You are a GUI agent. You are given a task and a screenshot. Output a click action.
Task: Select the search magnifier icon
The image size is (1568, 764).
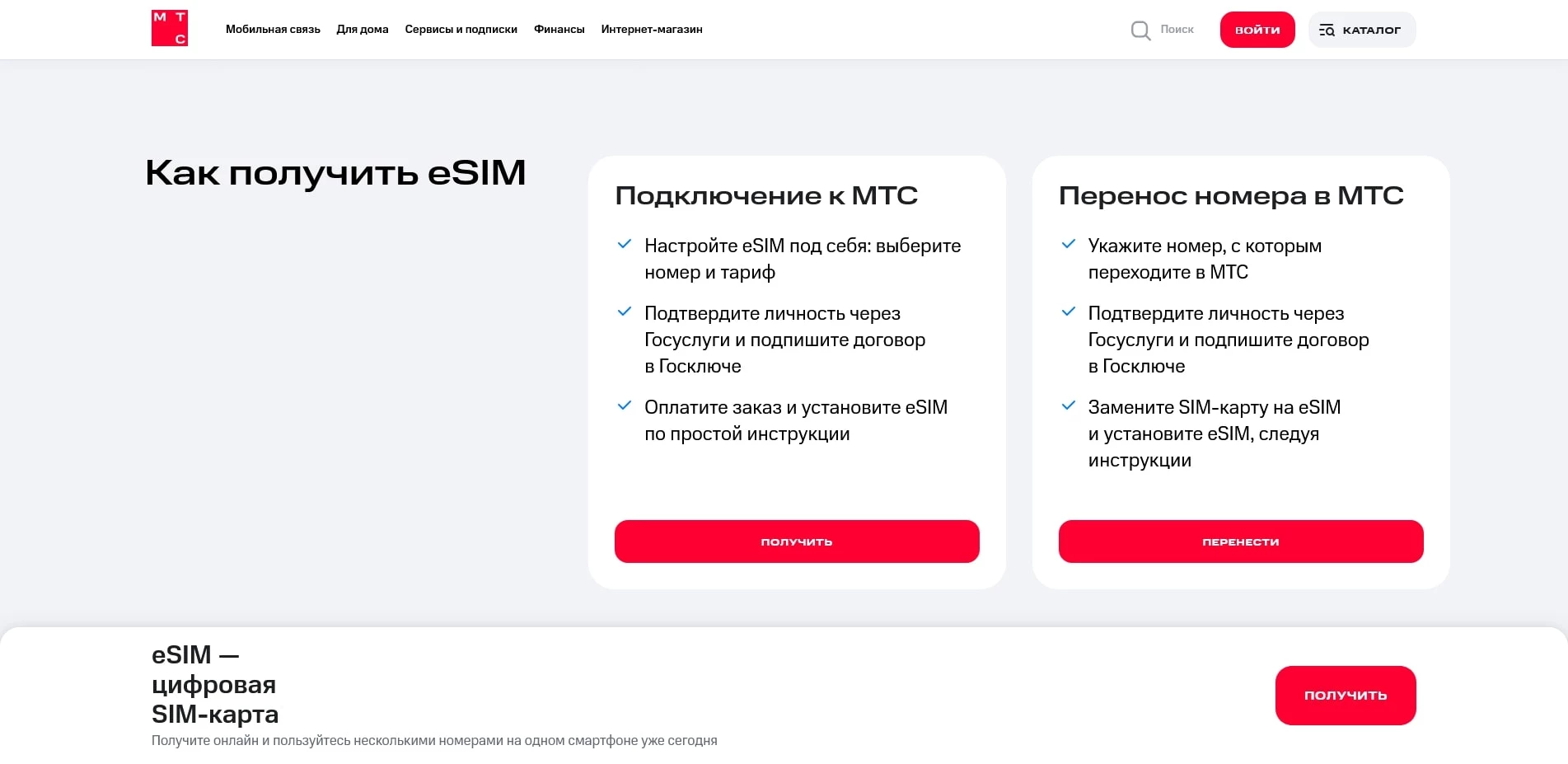pyautogui.click(x=1140, y=30)
